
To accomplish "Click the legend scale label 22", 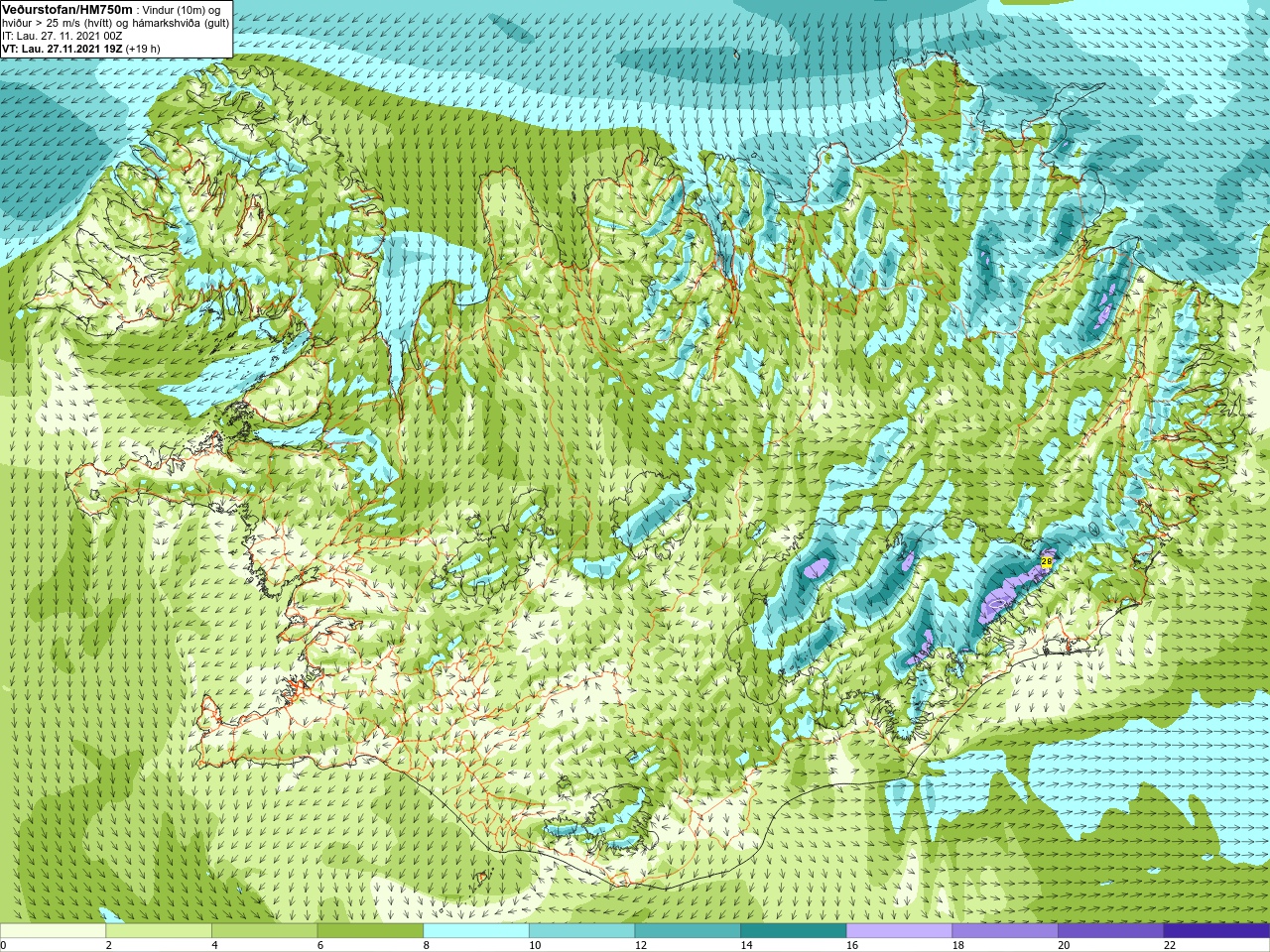I will coord(1170,945).
